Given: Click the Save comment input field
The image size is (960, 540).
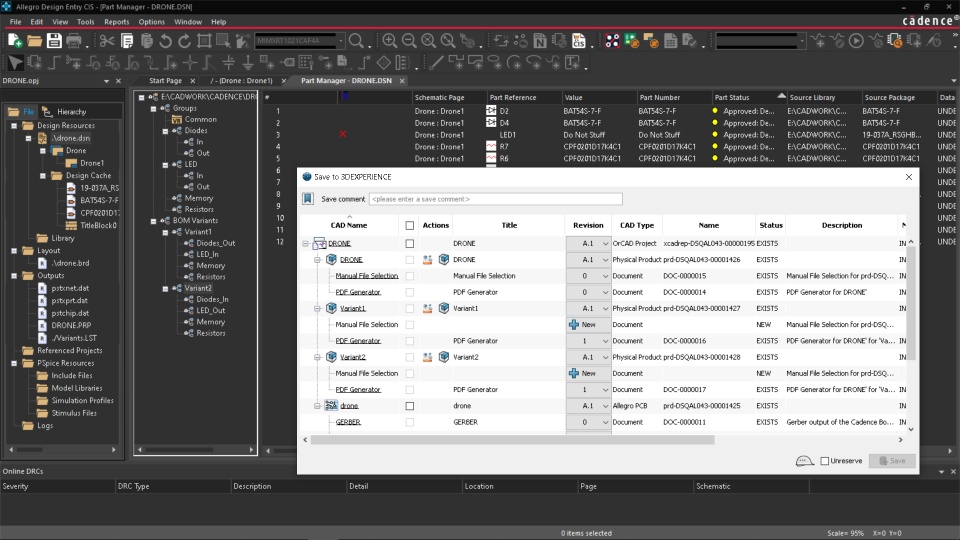Looking at the screenshot, I should click(495, 199).
